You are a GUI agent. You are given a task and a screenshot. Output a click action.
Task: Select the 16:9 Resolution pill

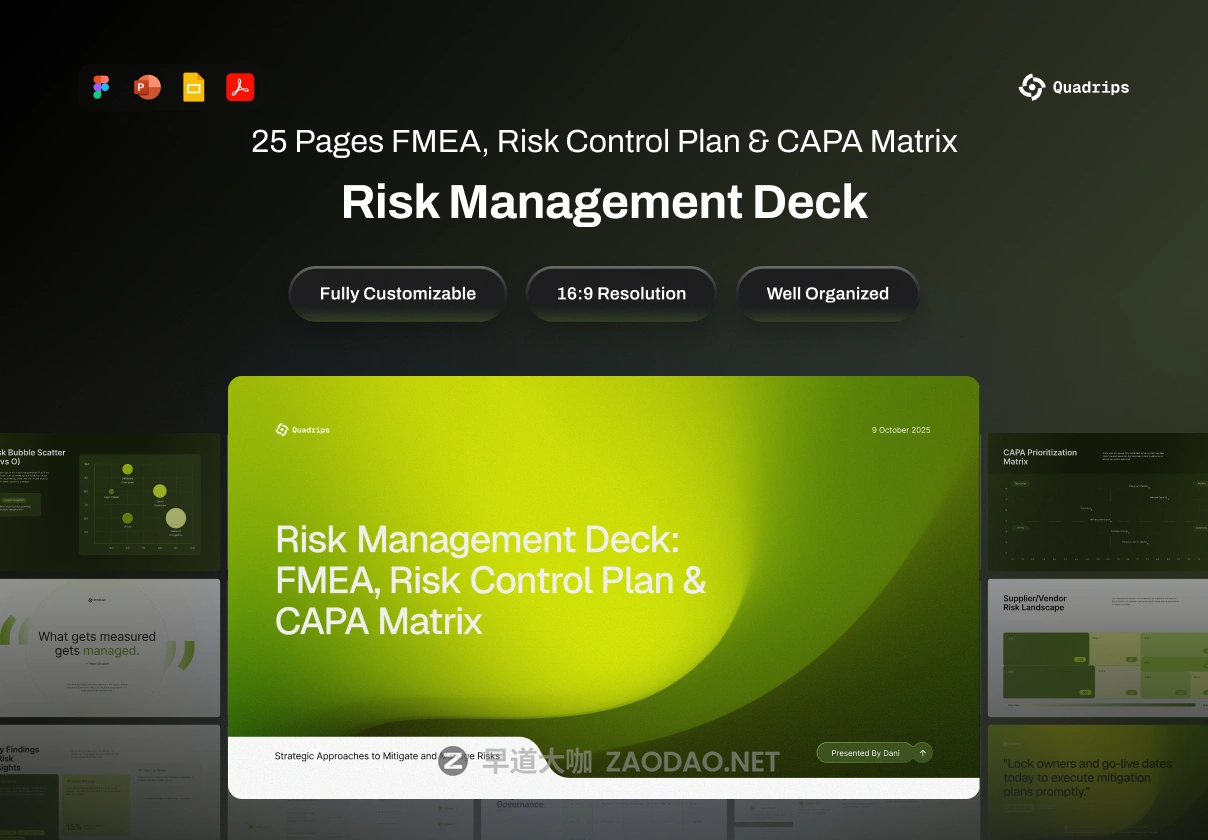(x=621, y=294)
